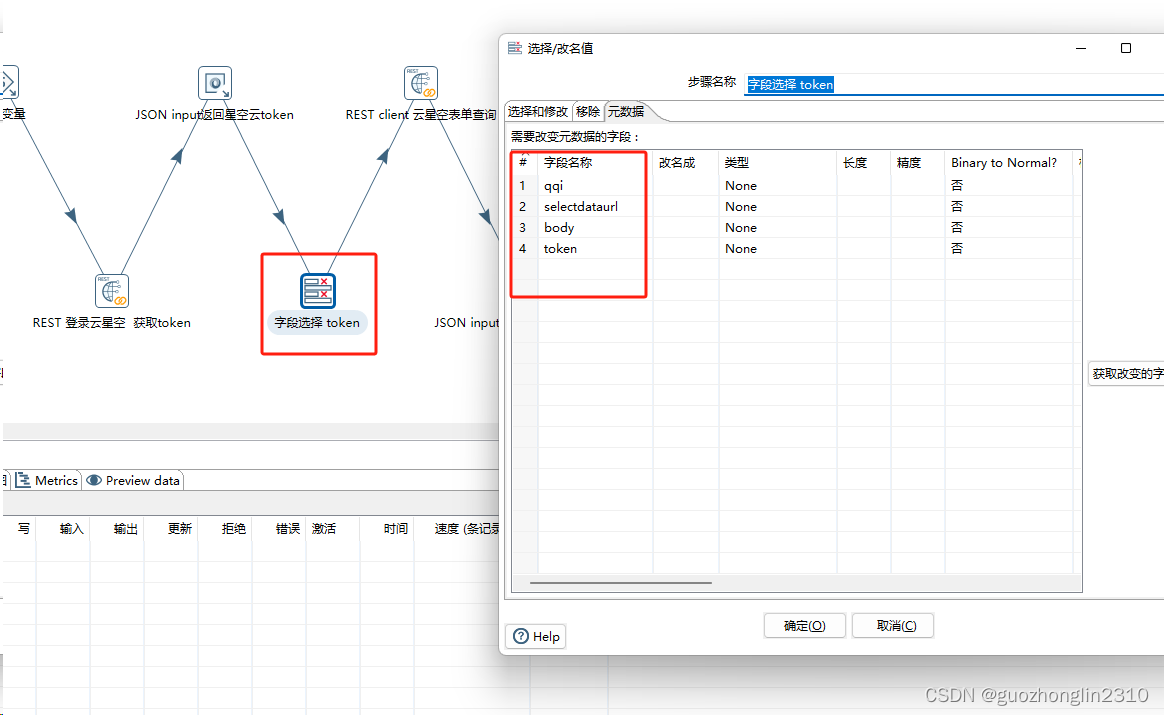Click the 确定(O) button

(804, 625)
